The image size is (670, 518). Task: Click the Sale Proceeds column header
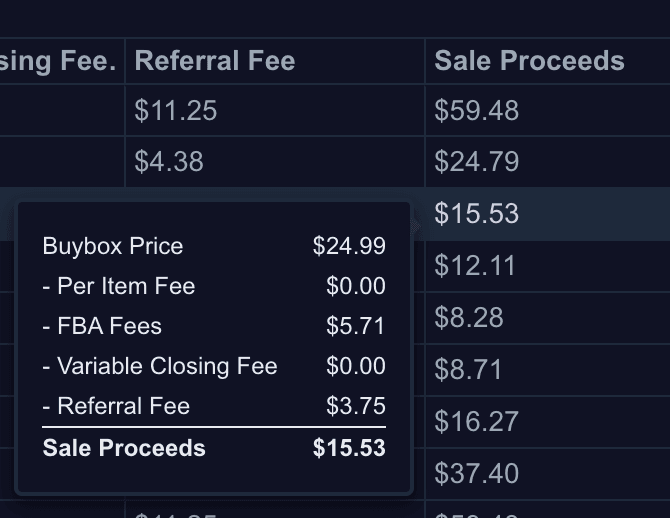pos(529,61)
